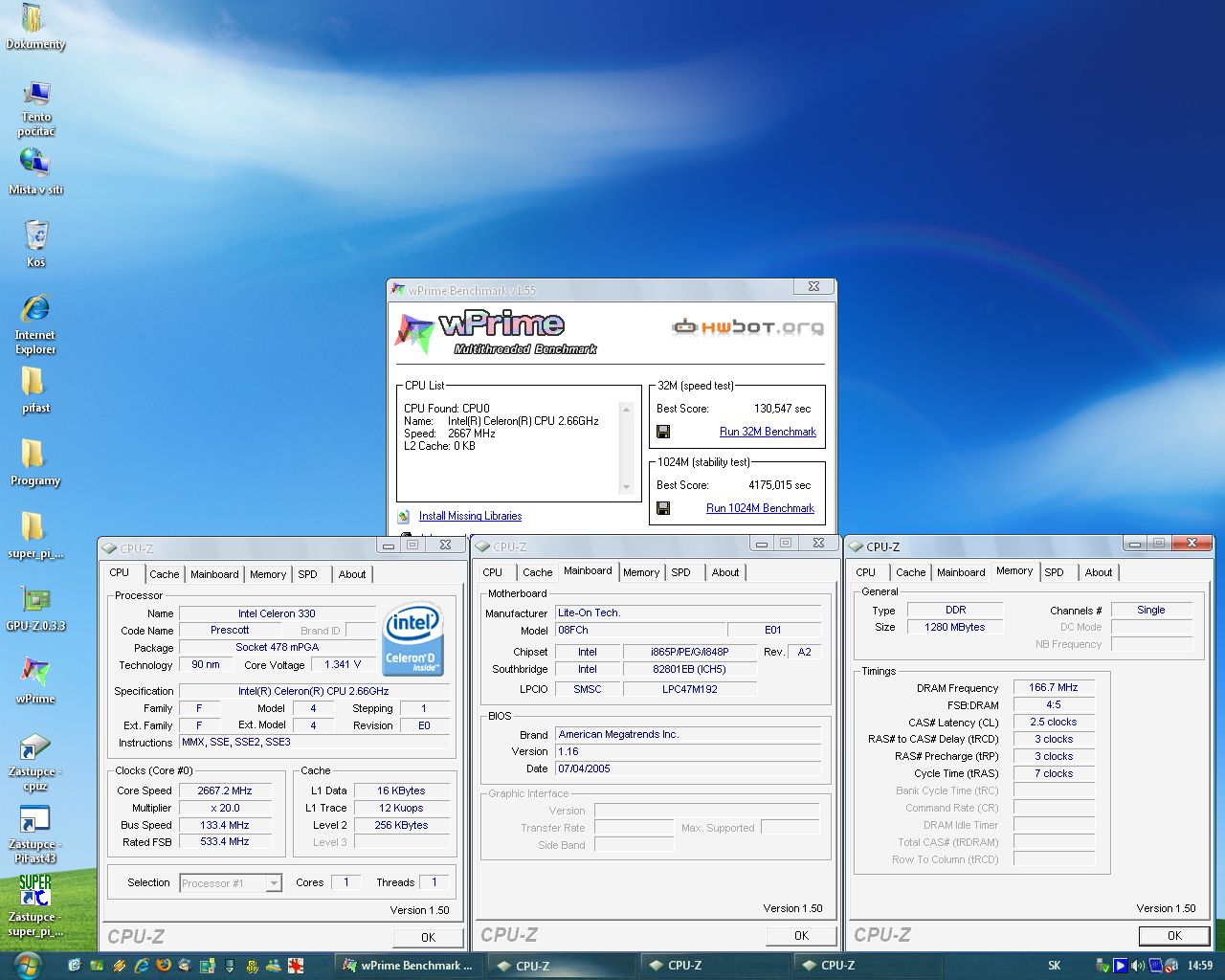Open SPD tab in middle CPU-Z window
Image resolution: width=1225 pixels, height=980 pixels.
pos(680,572)
